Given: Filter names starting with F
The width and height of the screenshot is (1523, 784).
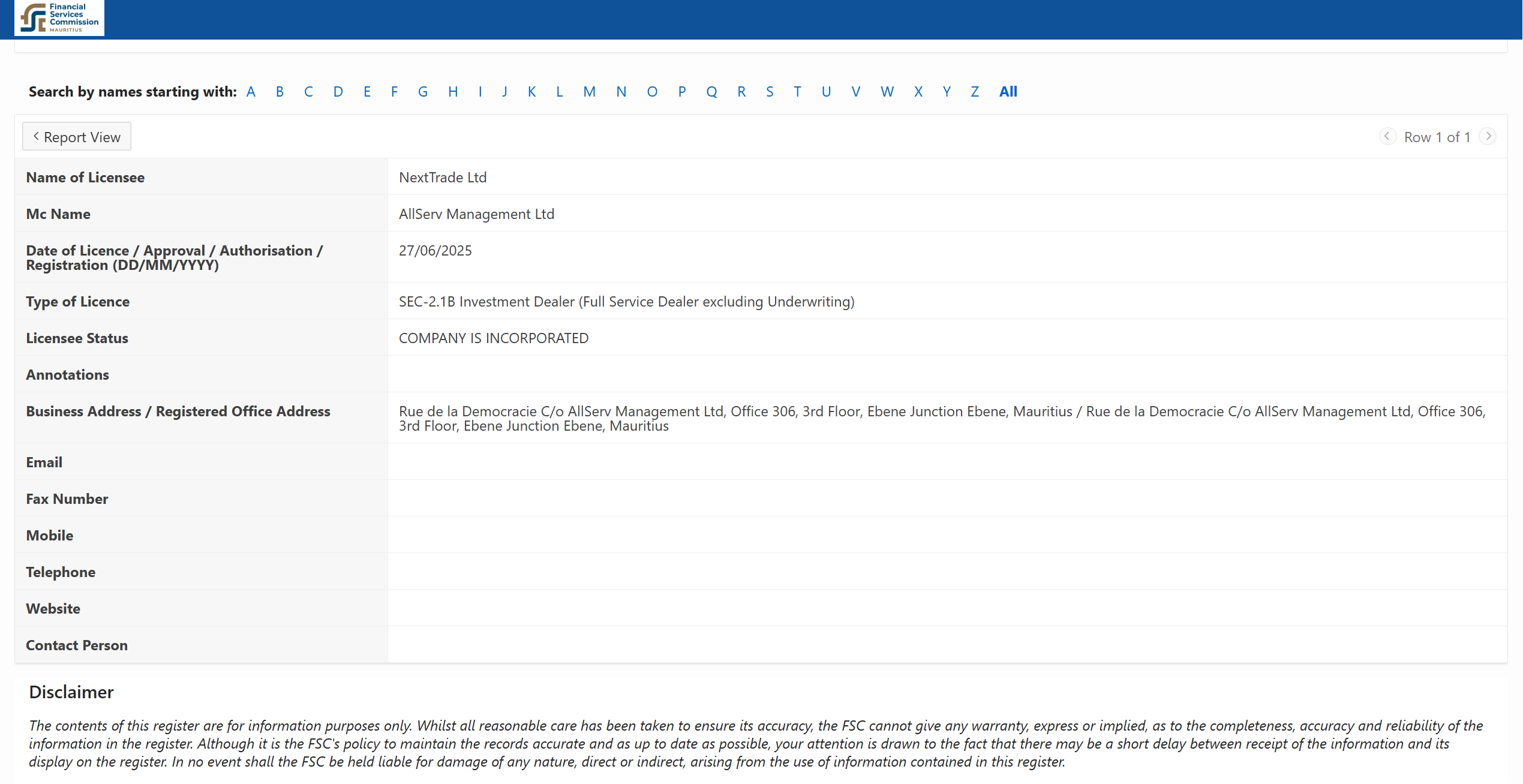Looking at the screenshot, I should coord(394,92).
